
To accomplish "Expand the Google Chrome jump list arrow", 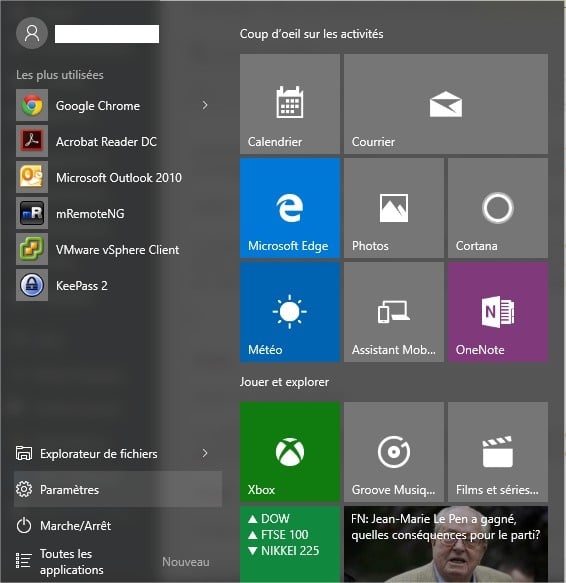I will 205,105.
